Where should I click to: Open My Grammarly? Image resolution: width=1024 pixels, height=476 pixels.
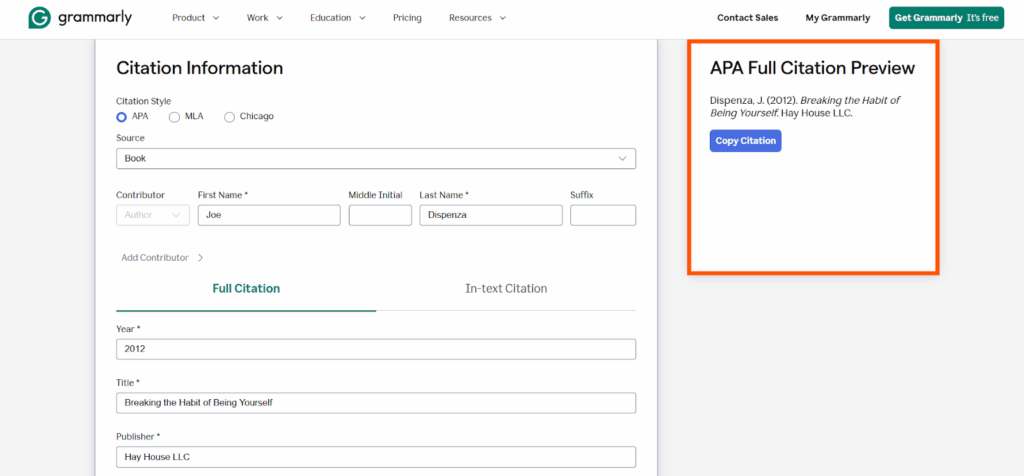[x=838, y=18]
